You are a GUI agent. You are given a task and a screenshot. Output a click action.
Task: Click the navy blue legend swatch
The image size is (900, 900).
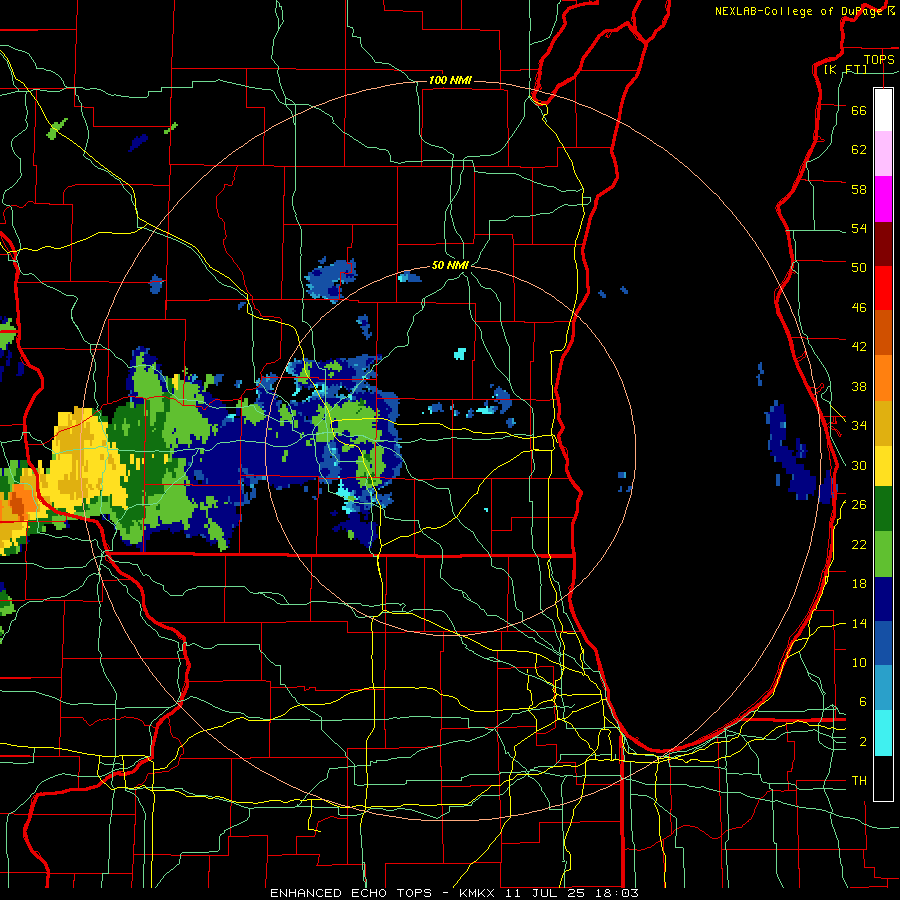tap(883, 599)
